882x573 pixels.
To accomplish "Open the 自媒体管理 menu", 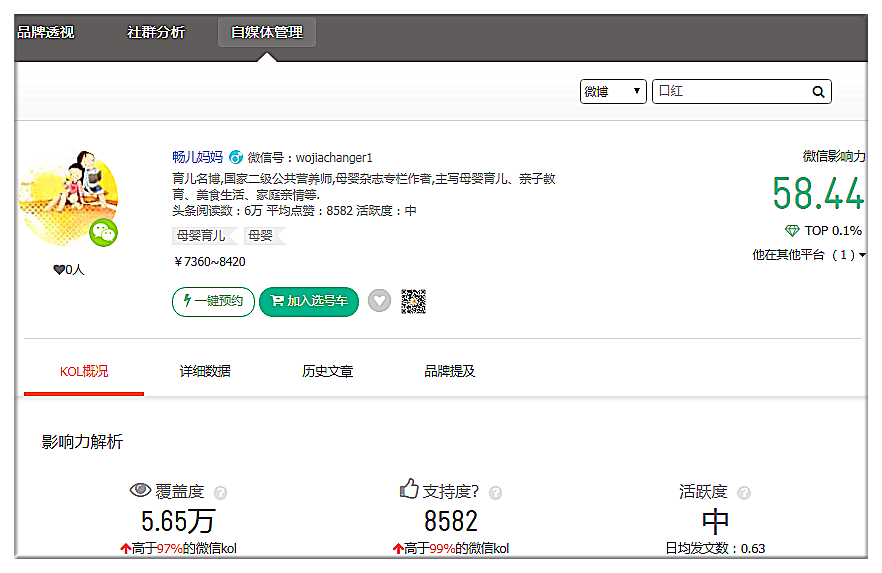I will point(266,32).
